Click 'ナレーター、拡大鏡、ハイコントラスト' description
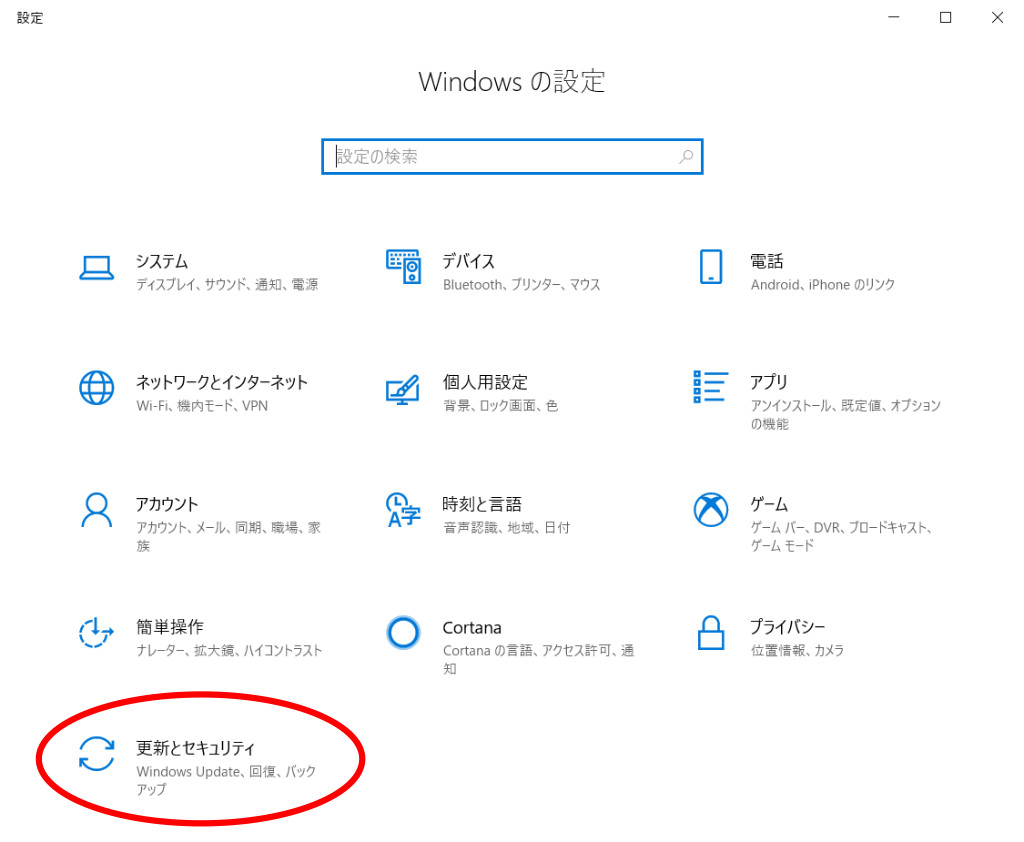1024x842 pixels. [229, 651]
